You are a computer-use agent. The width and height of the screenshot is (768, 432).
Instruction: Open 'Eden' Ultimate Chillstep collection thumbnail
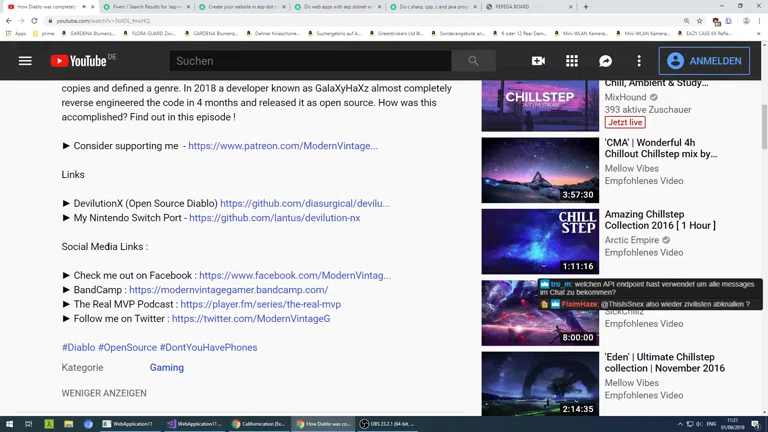(x=540, y=384)
